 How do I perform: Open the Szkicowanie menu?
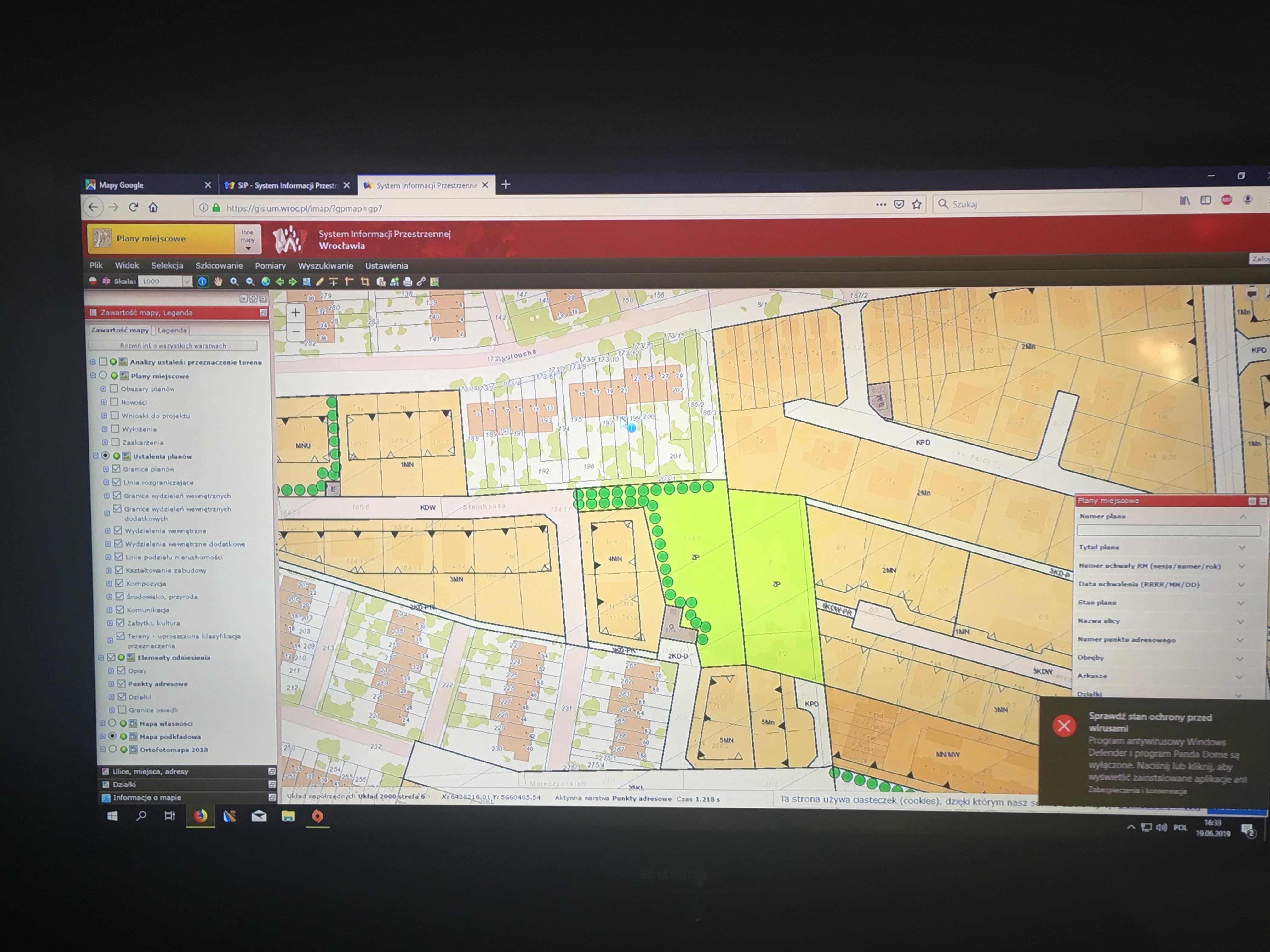coord(219,266)
